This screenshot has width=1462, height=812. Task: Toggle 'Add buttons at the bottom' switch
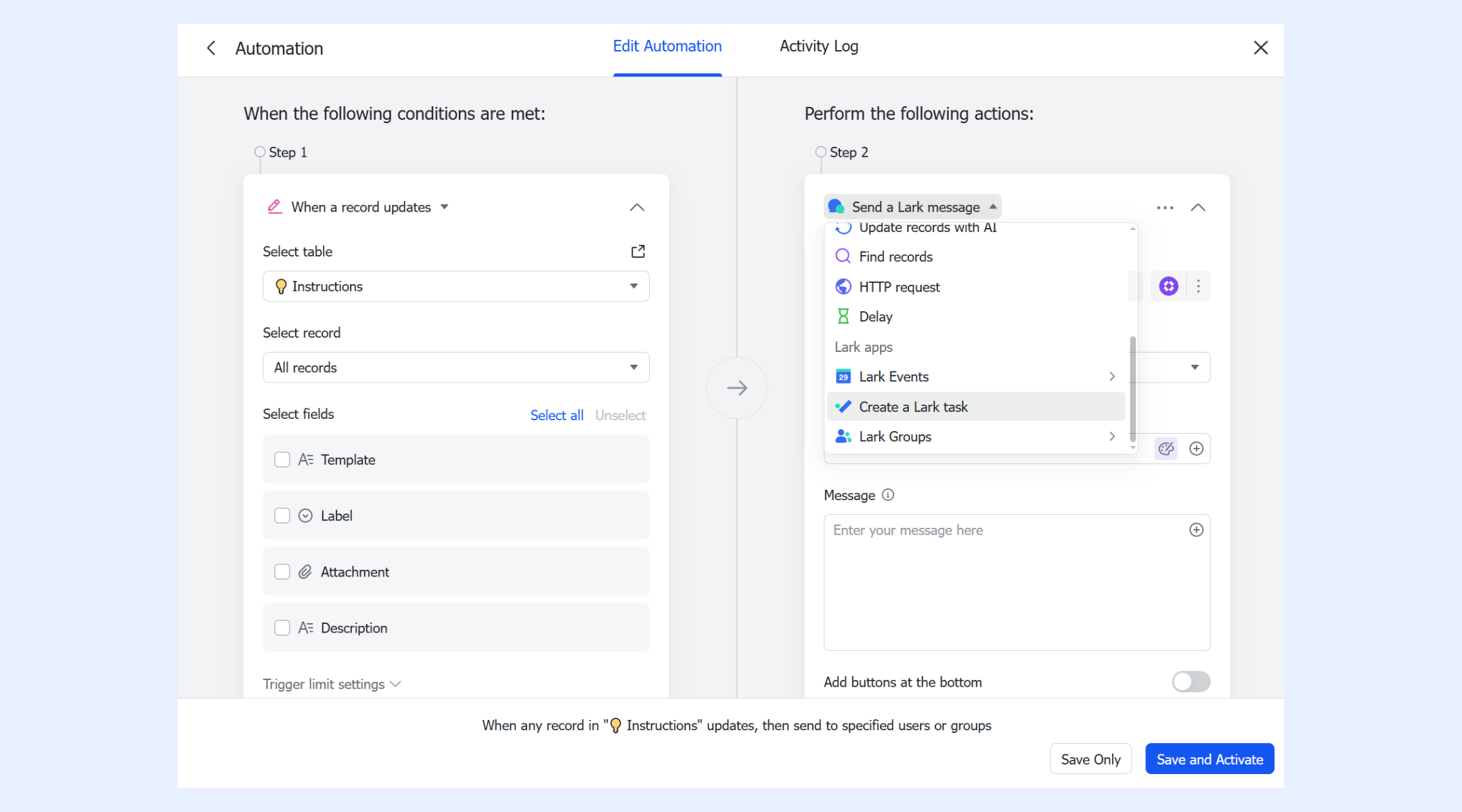pyautogui.click(x=1191, y=681)
